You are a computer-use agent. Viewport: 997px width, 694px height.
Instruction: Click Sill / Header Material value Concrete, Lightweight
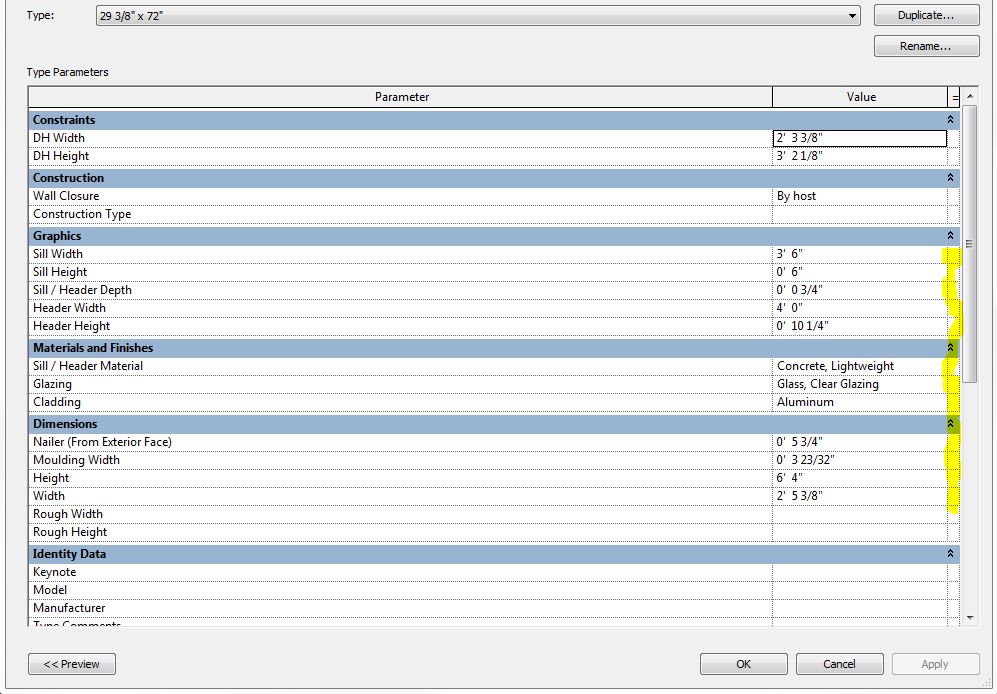860,366
